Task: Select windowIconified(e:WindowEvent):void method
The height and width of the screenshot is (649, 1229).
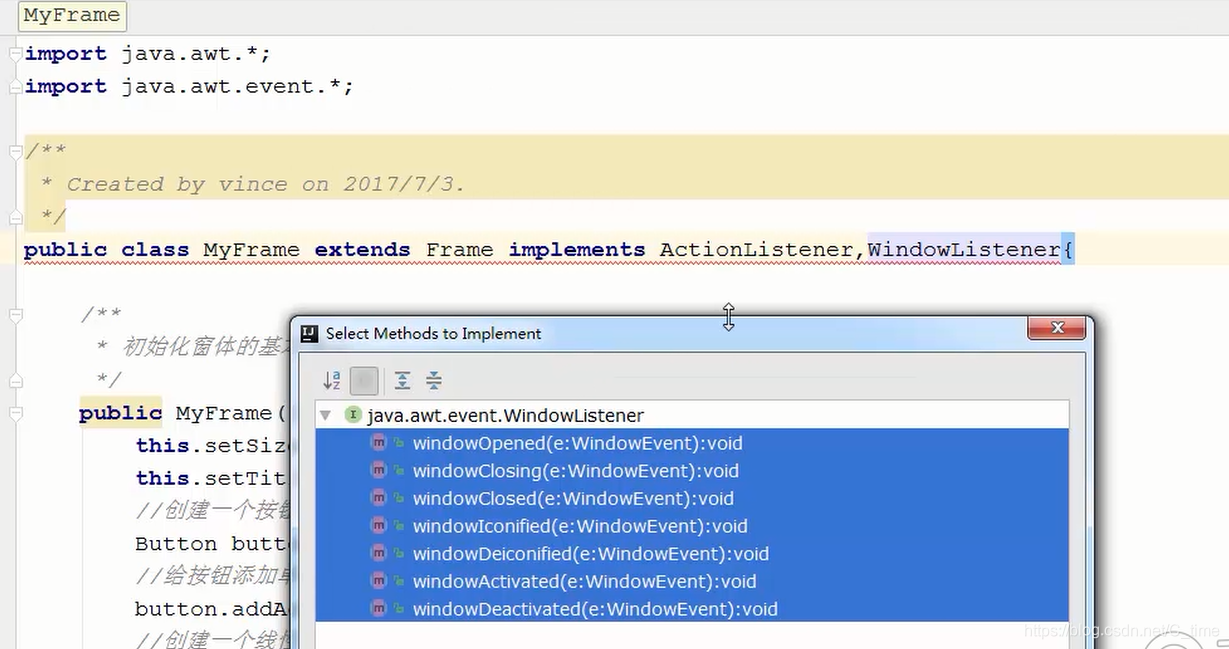Action: click(692, 526)
